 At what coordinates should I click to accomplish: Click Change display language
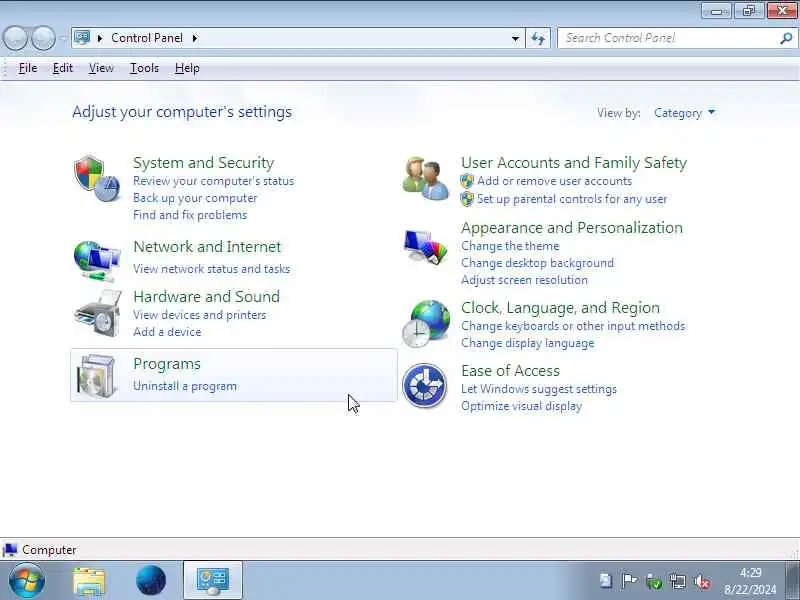tap(528, 343)
